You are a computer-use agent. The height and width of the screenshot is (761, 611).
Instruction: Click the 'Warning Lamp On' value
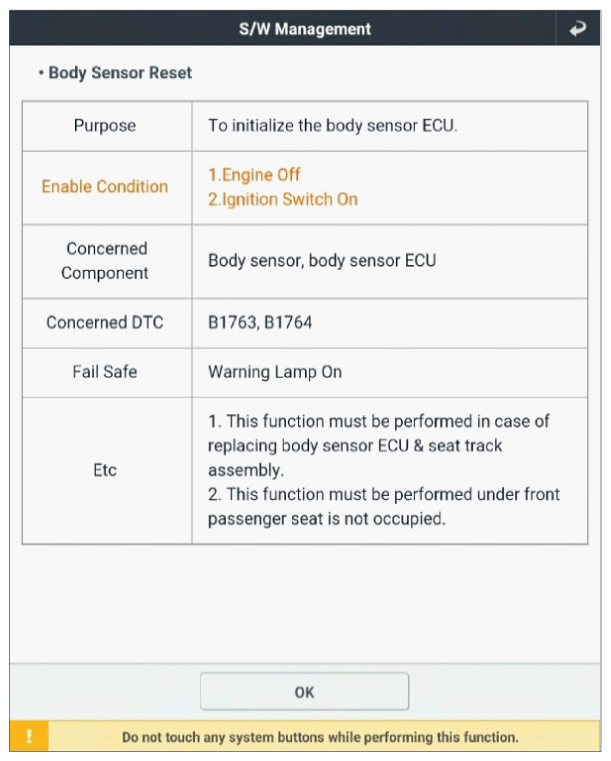coord(275,372)
